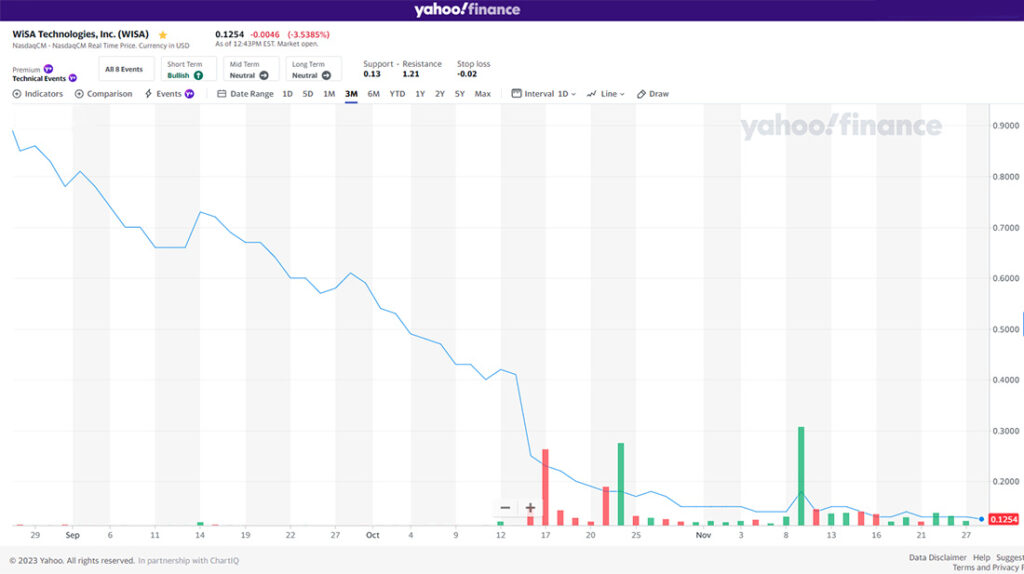This screenshot has height=574, width=1024.
Task: Open the Help link in footer
Action: point(982,557)
